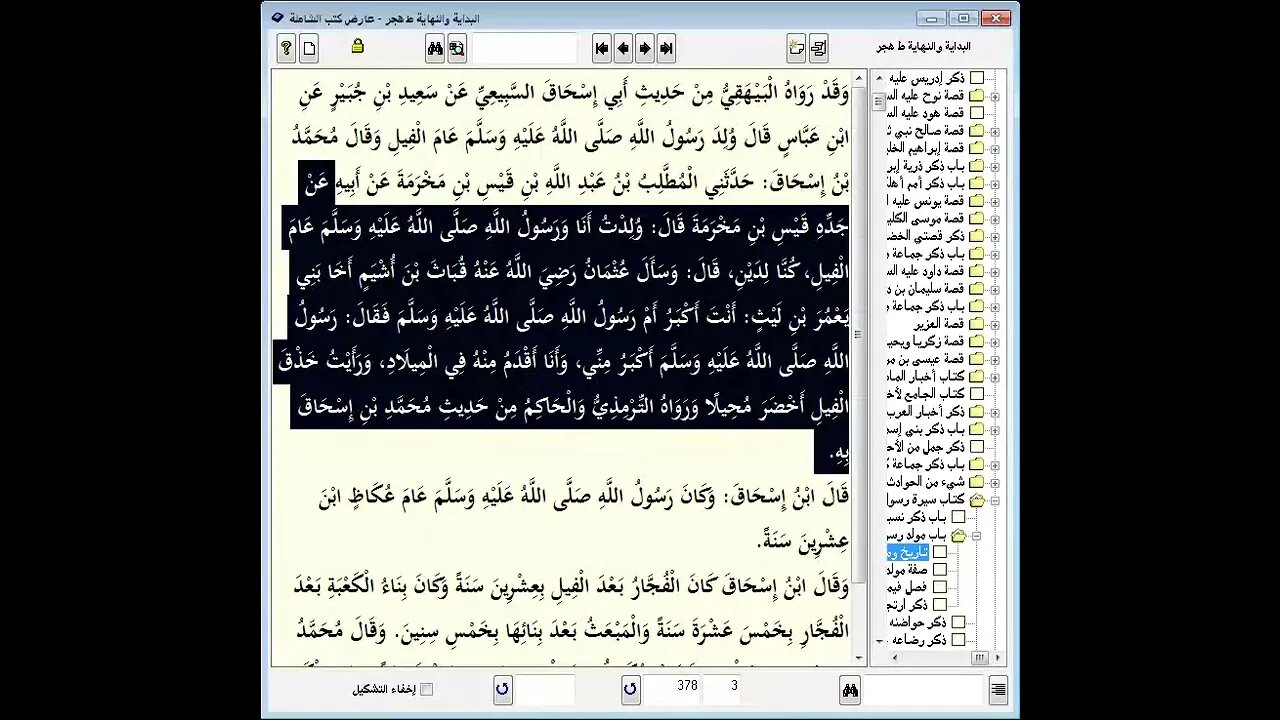Select the كتاب أخبار الماضين tree item
Screen dimensions: 1280x720
(926, 376)
